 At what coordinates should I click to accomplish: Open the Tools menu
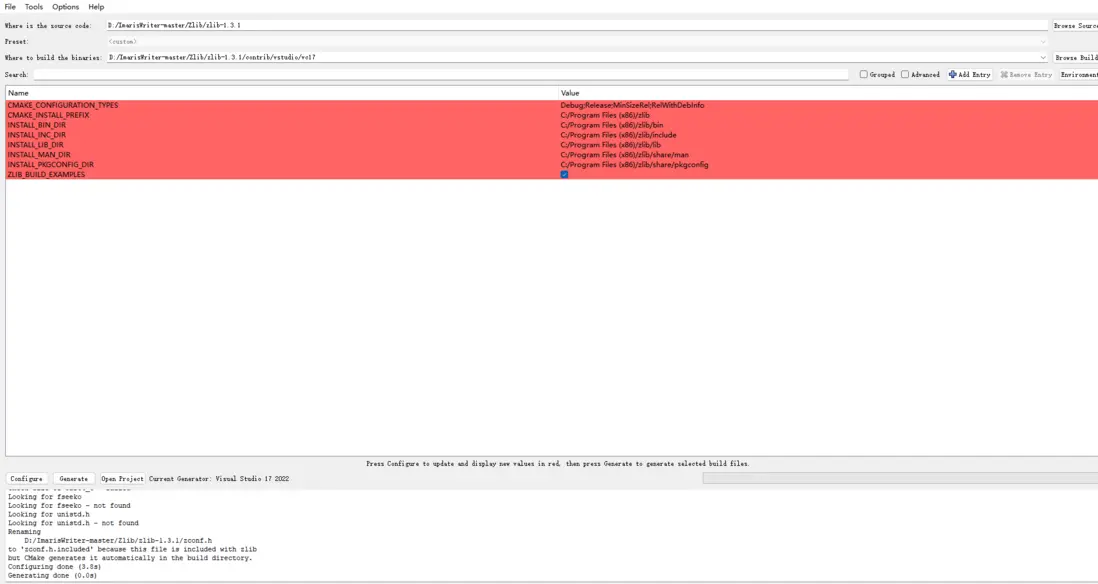coord(34,7)
